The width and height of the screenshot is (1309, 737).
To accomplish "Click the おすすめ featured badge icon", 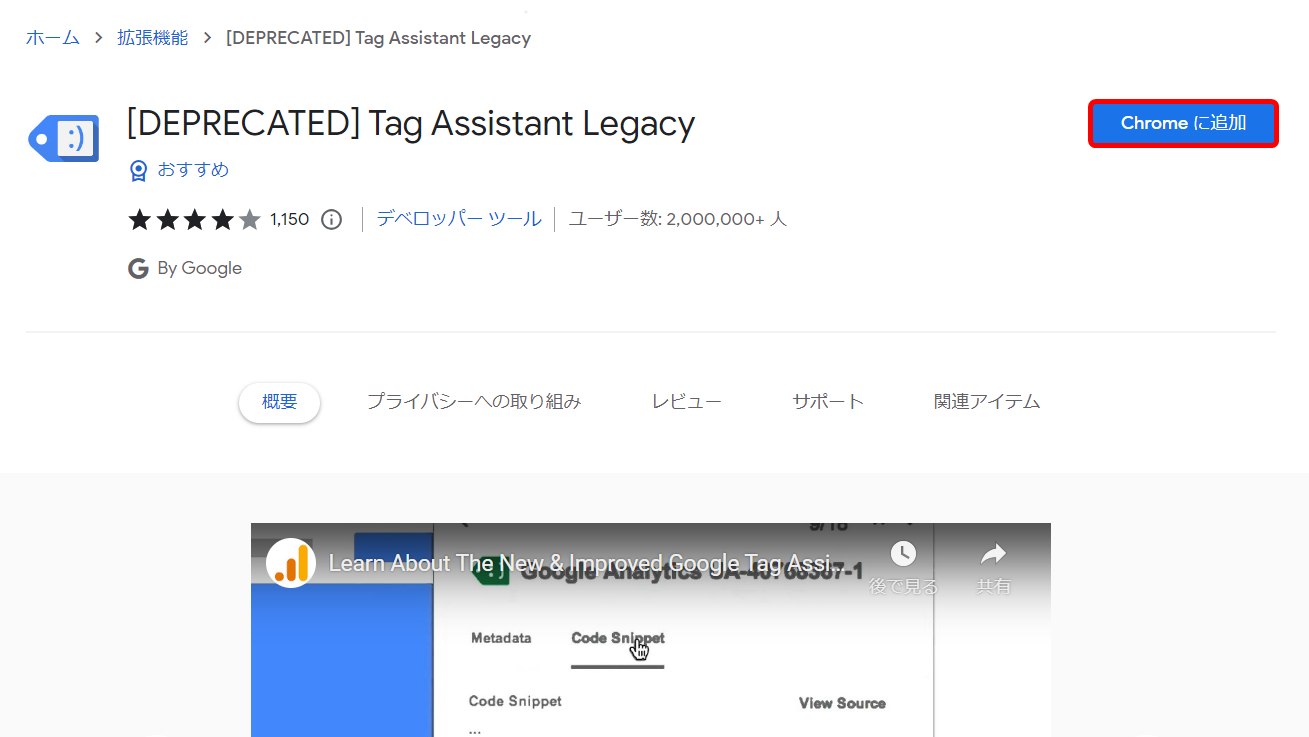I will tap(138, 170).
